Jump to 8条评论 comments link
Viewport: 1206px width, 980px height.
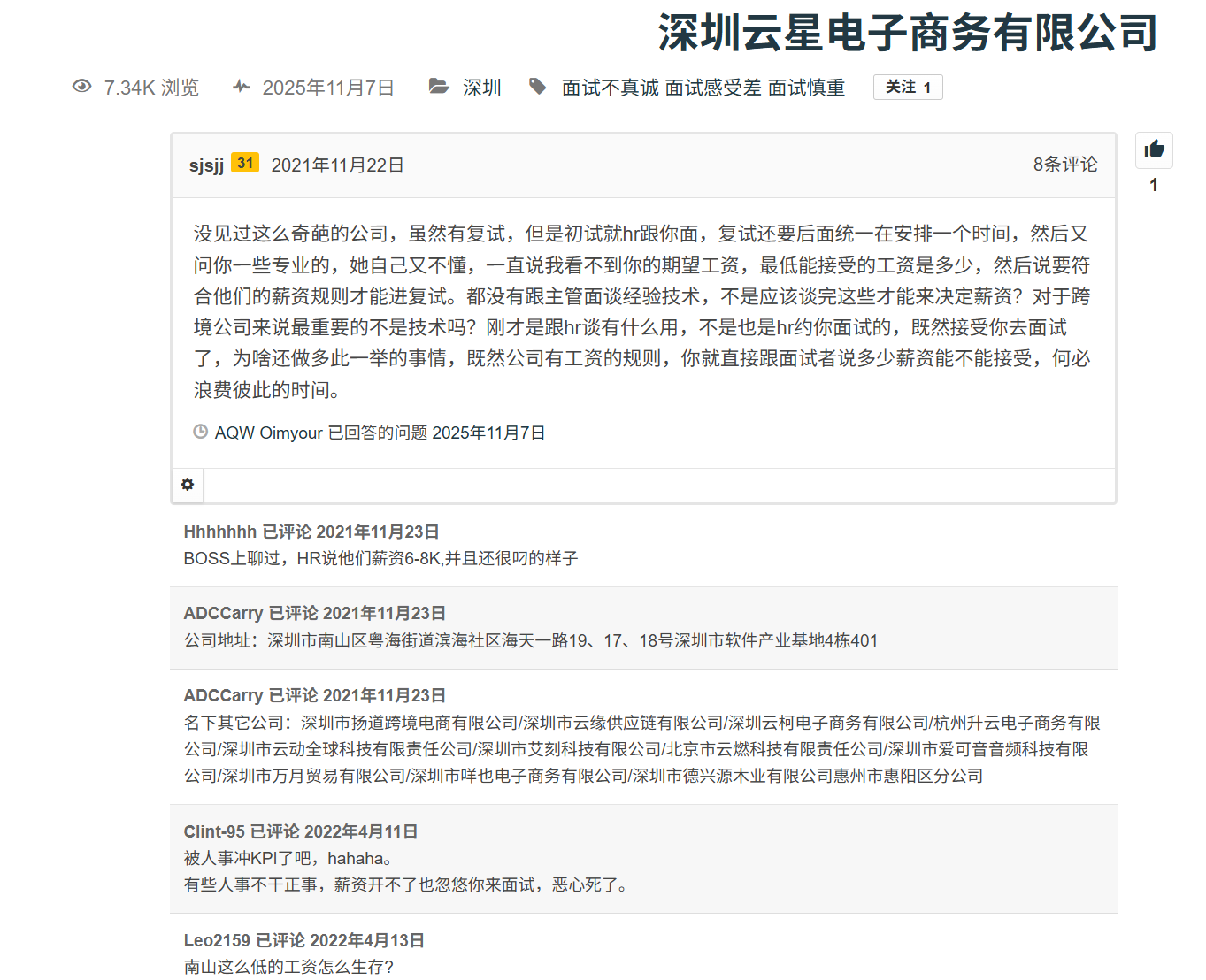coord(1064,165)
